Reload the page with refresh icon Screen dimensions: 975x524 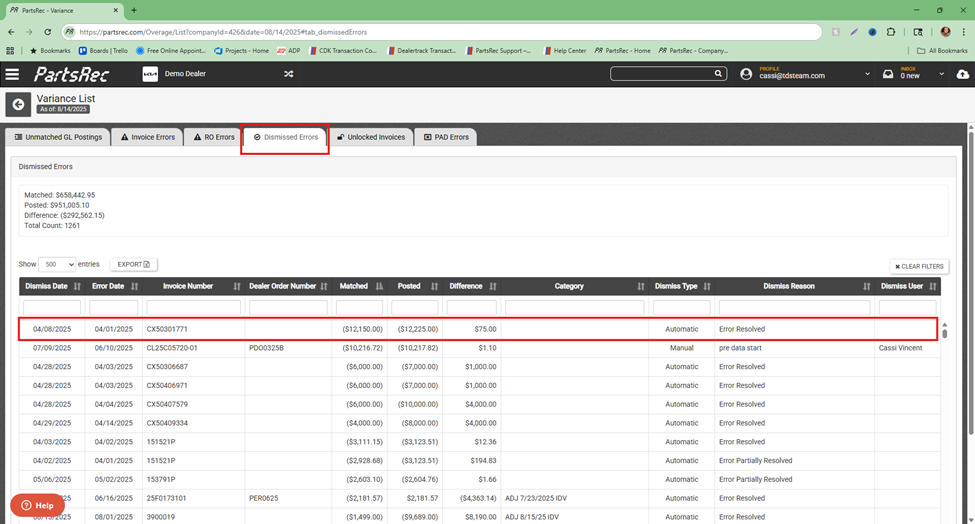(47, 32)
